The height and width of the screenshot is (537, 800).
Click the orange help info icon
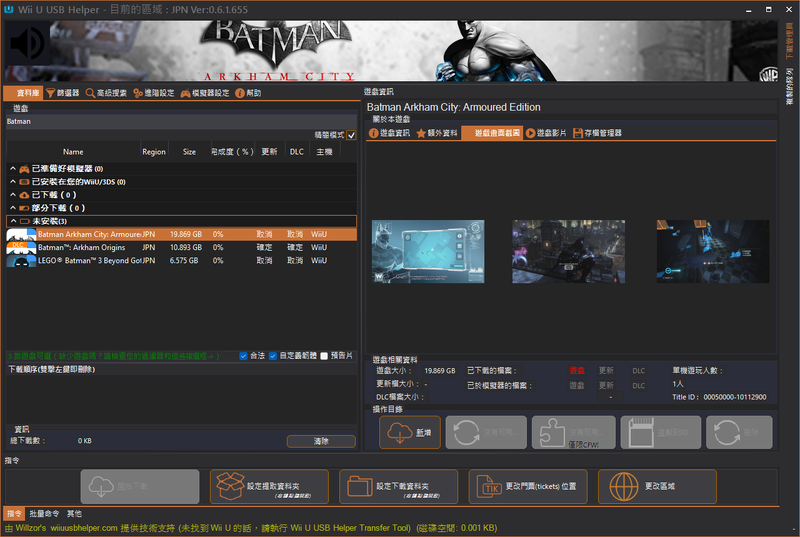point(240,93)
